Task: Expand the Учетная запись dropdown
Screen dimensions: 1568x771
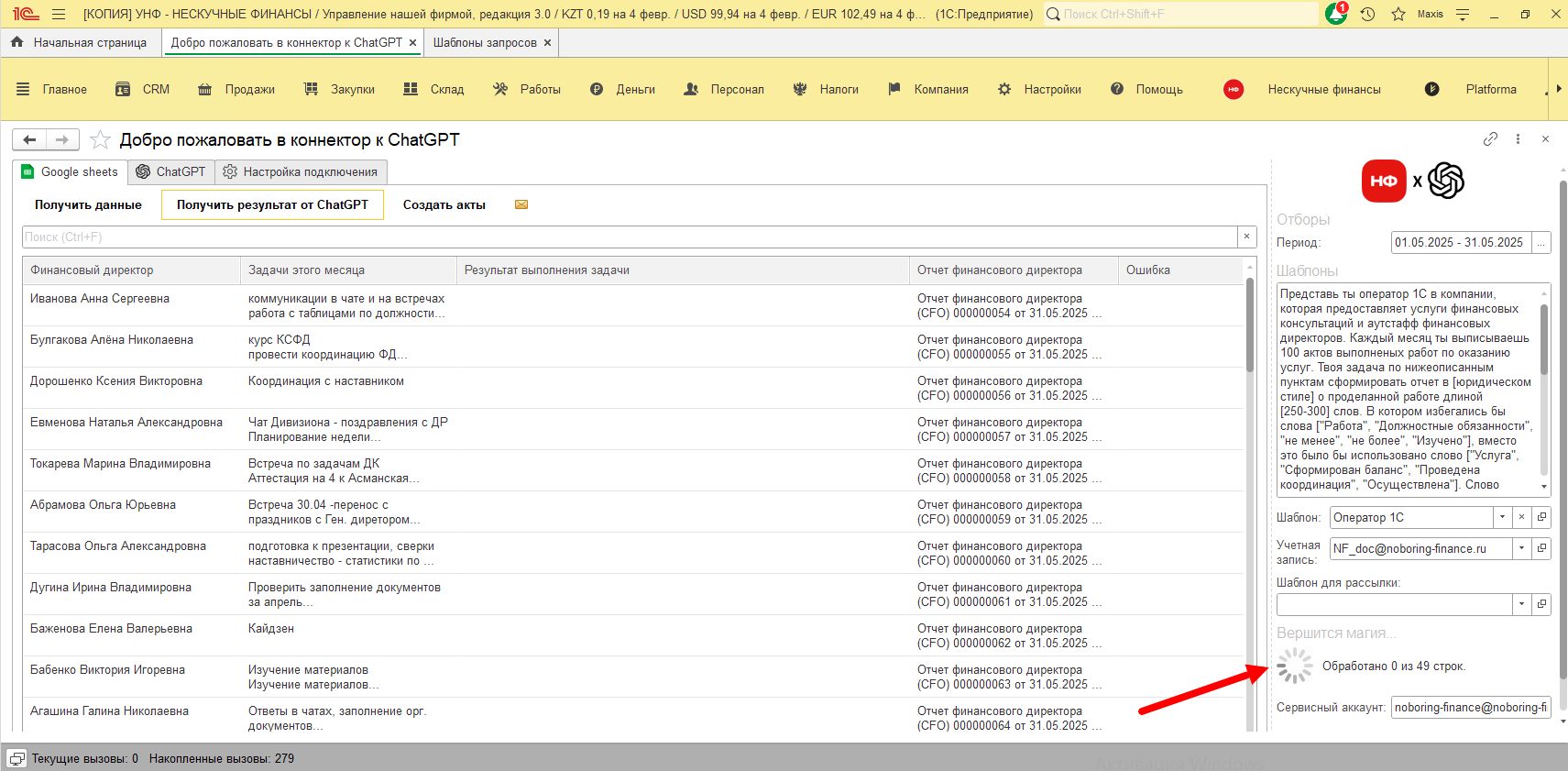Action: tap(1521, 548)
